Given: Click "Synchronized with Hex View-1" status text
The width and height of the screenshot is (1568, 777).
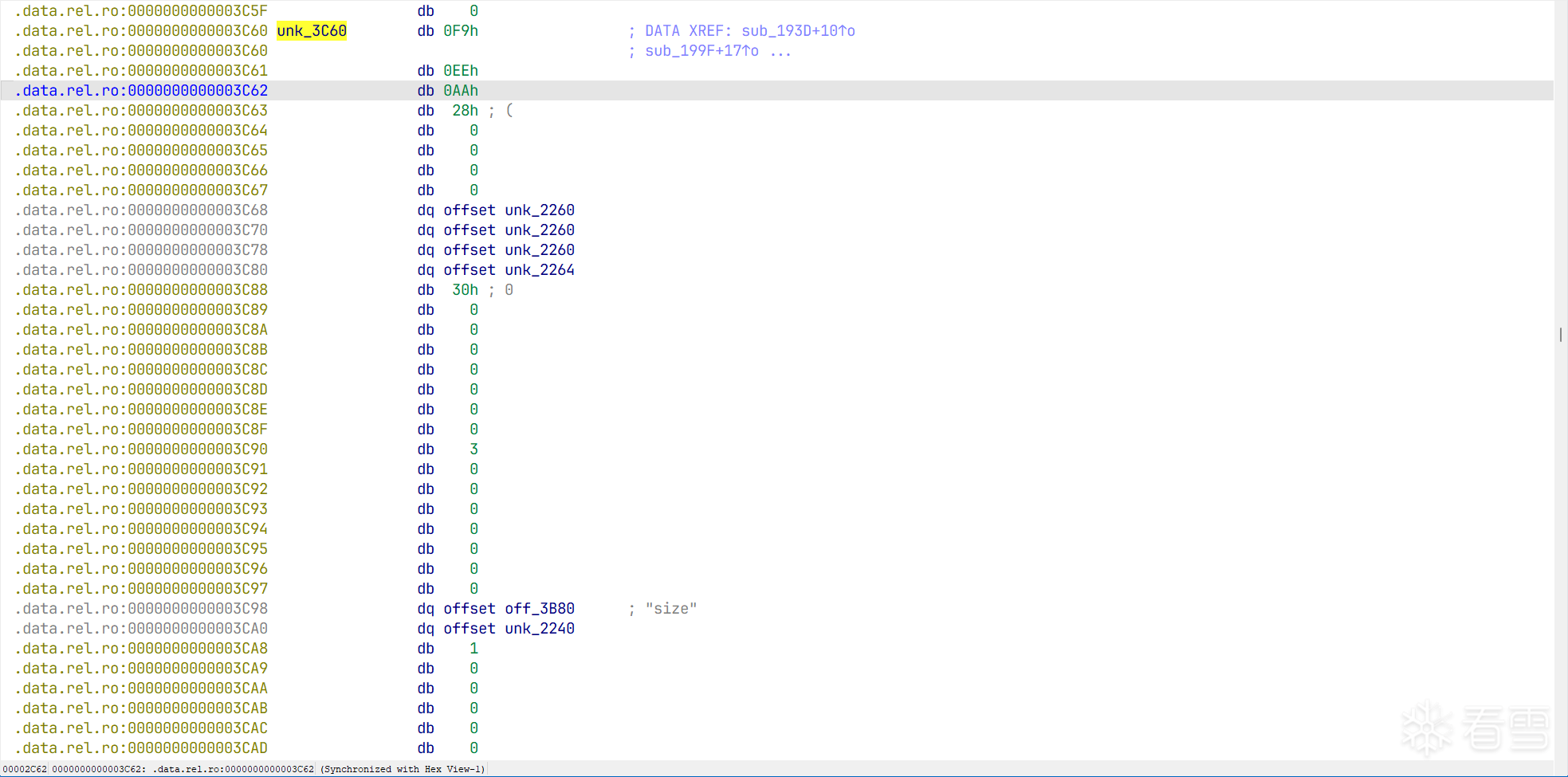Looking at the screenshot, I should click(403, 769).
